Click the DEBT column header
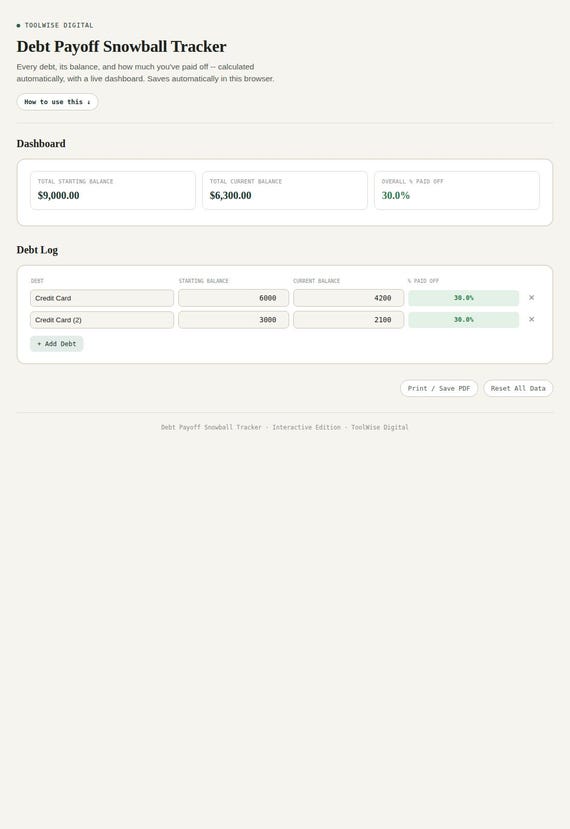This screenshot has height=829, width=570. [37, 281]
